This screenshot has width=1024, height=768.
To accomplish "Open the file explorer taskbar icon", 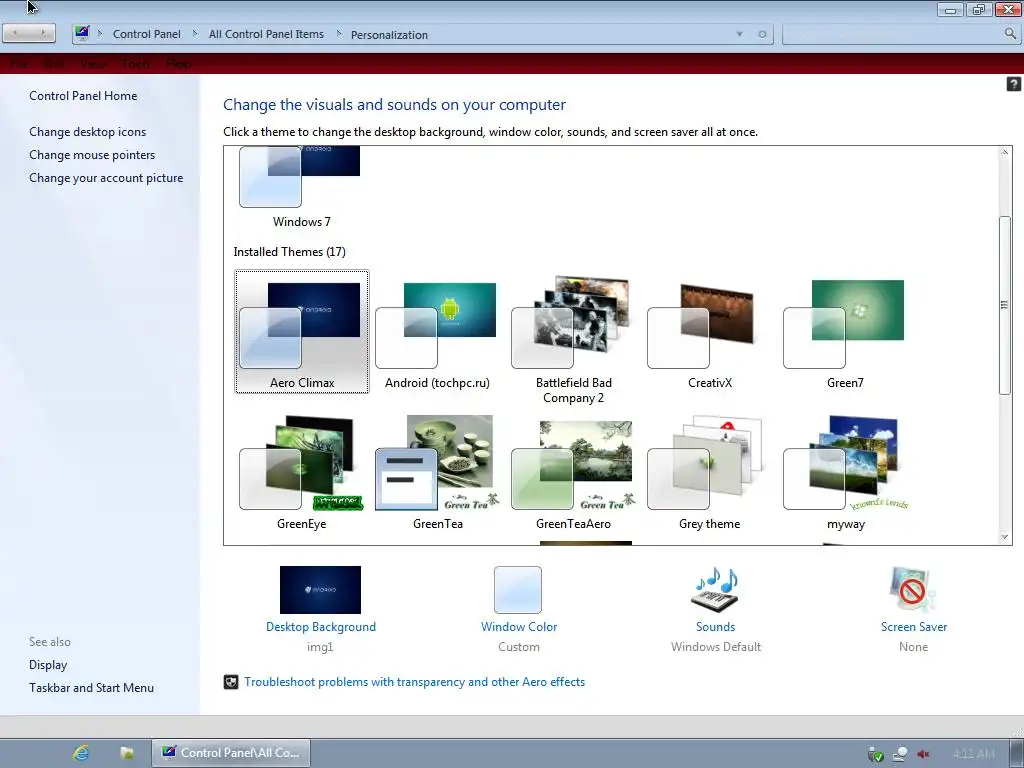I will point(127,753).
